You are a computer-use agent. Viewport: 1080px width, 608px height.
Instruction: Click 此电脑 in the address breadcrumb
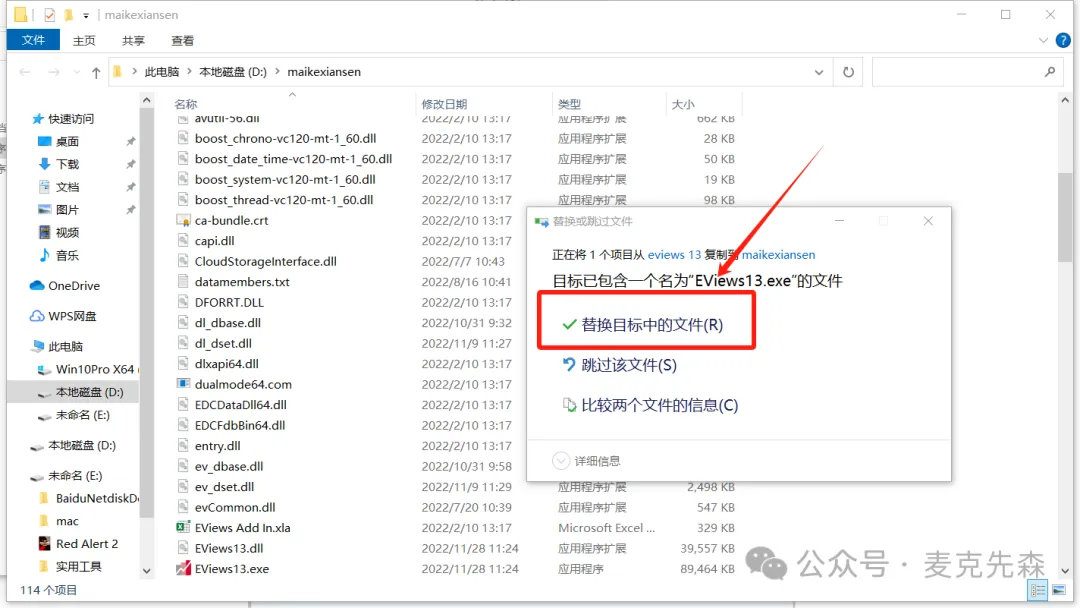coord(162,72)
